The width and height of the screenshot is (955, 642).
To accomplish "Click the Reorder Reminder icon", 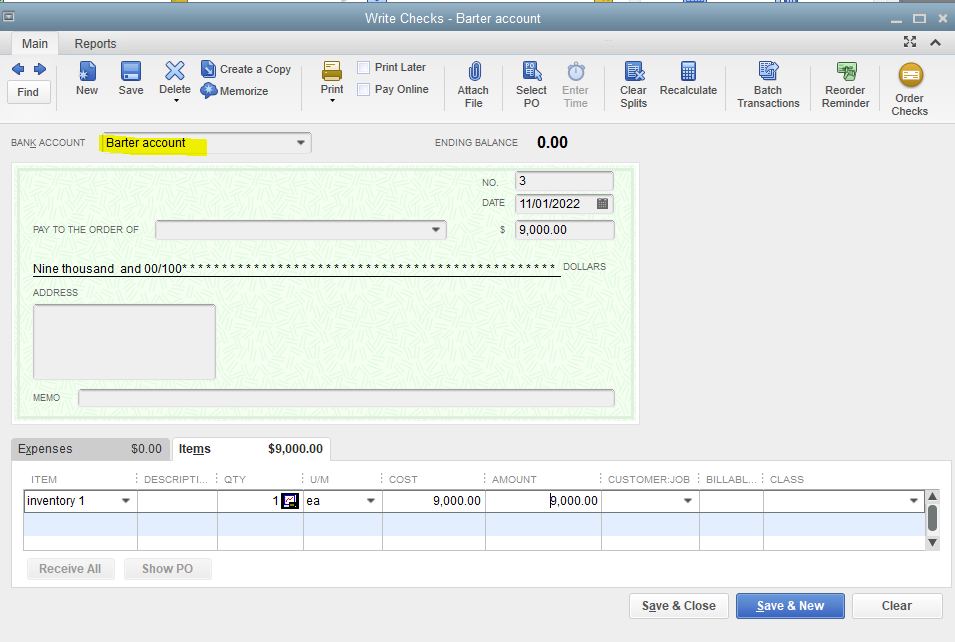I will click(846, 71).
